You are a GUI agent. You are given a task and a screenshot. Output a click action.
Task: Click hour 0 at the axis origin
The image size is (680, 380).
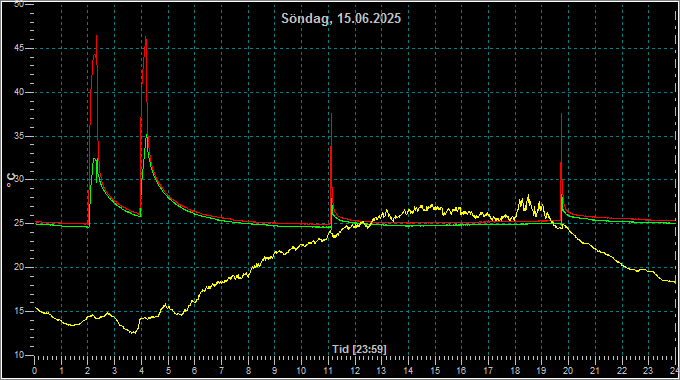[35, 371]
